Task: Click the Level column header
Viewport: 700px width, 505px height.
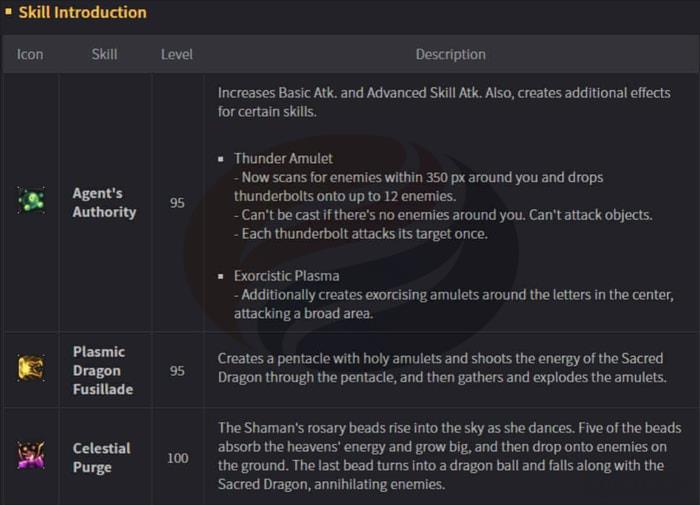Action: click(177, 54)
